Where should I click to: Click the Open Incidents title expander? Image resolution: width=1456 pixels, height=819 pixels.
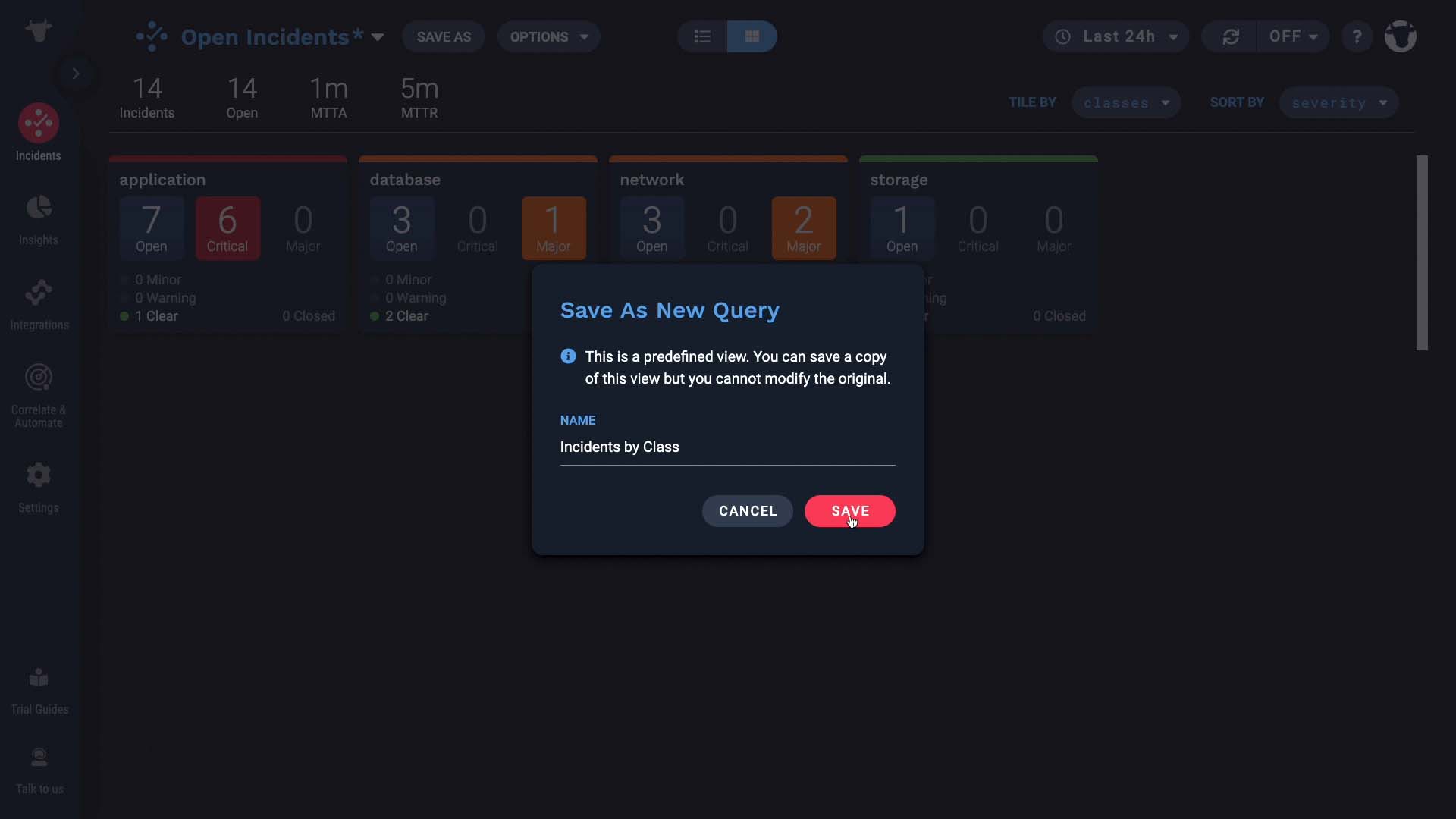(x=376, y=39)
